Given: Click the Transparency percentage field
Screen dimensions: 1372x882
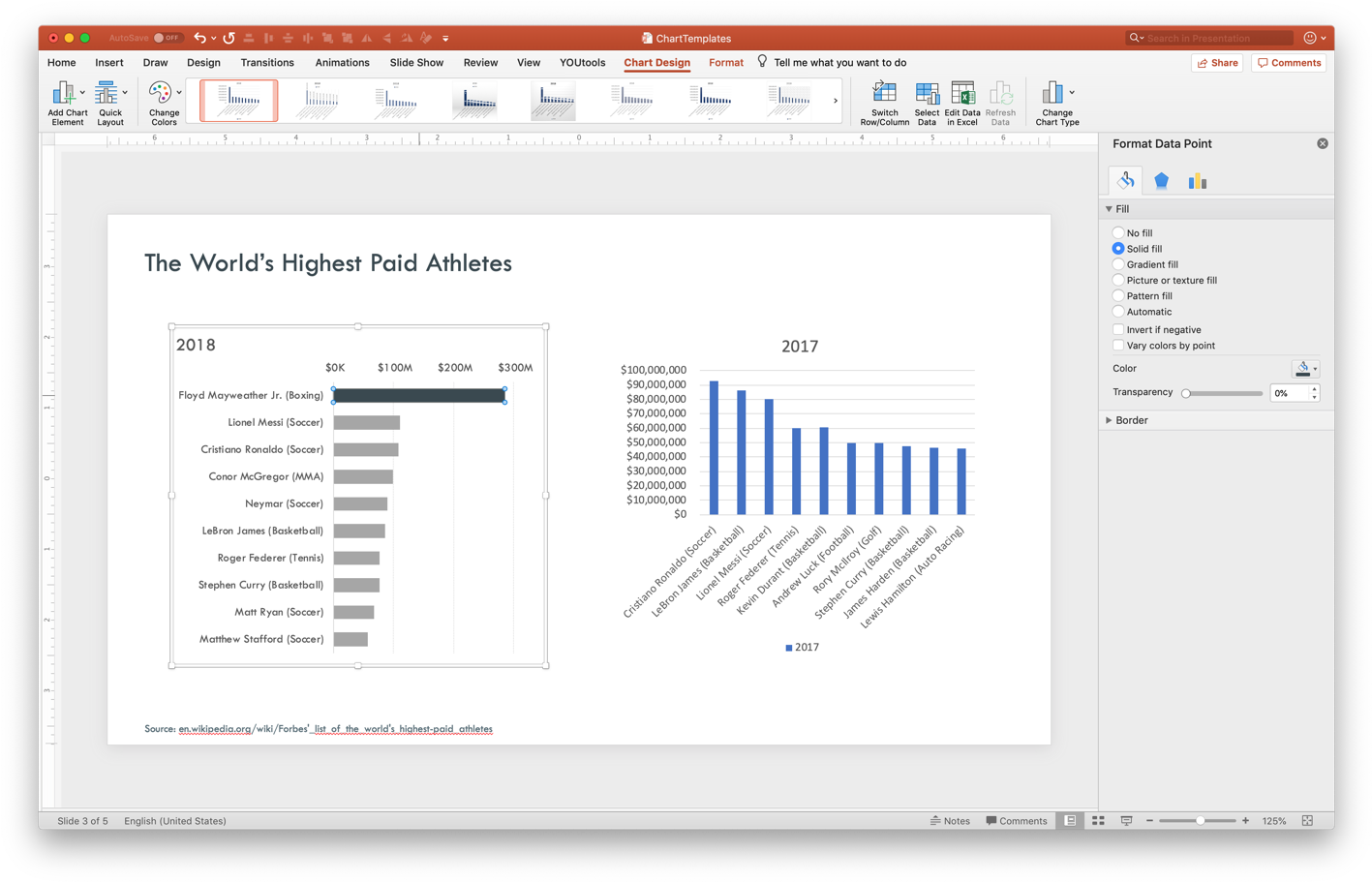Looking at the screenshot, I should [x=1290, y=393].
